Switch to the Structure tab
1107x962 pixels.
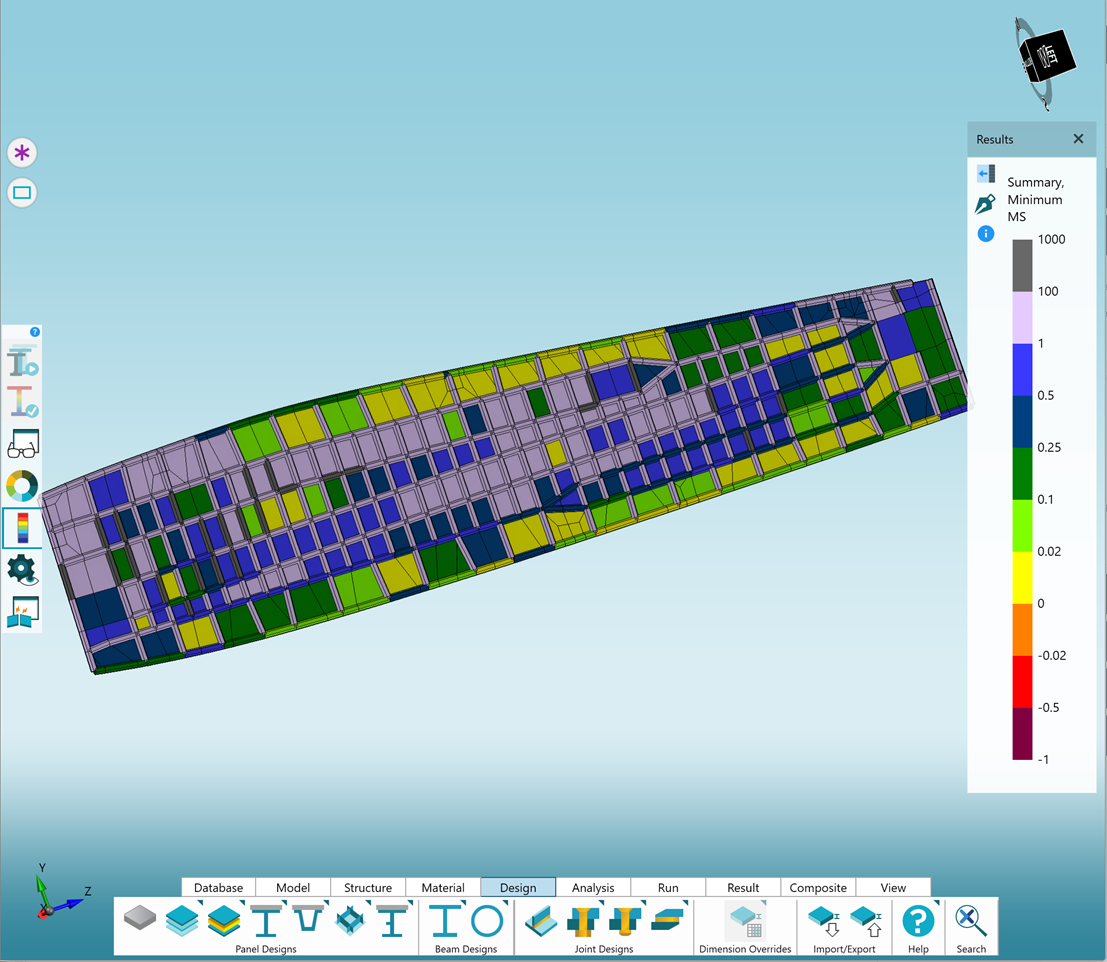(368, 887)
